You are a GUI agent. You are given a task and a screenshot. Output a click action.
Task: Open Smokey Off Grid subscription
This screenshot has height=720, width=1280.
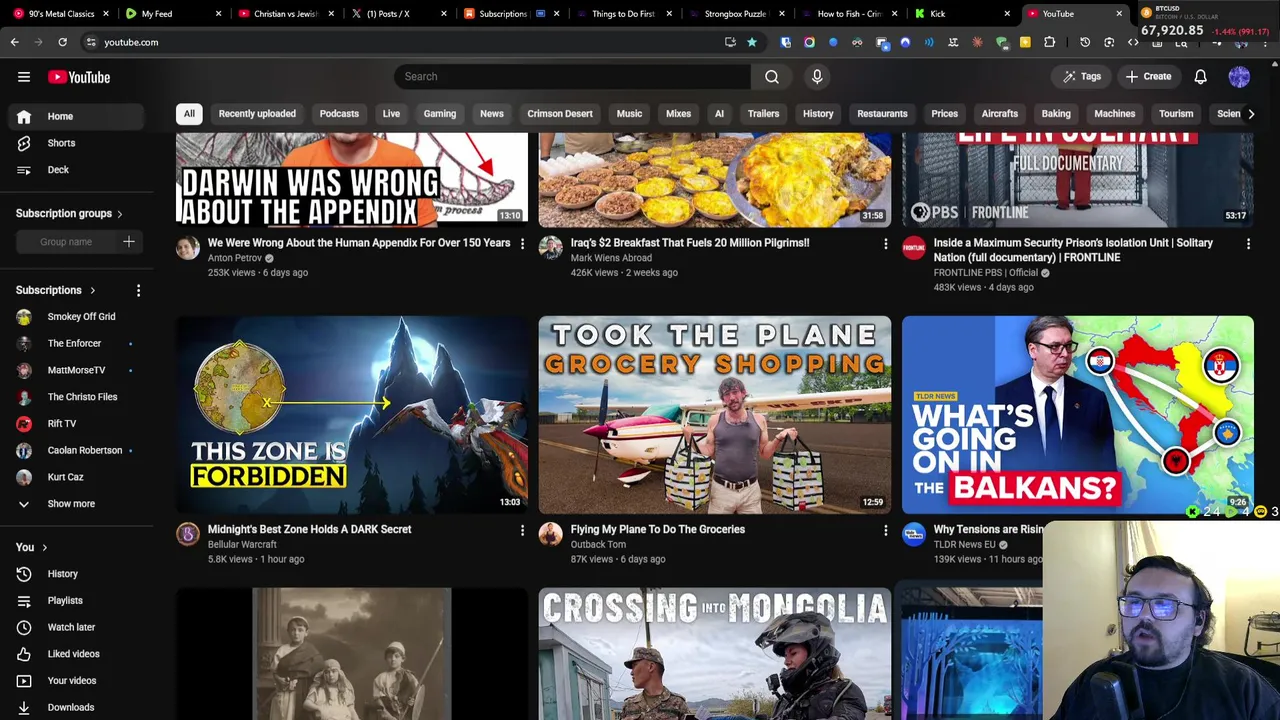pyautogui.click(x=76, y=317)
